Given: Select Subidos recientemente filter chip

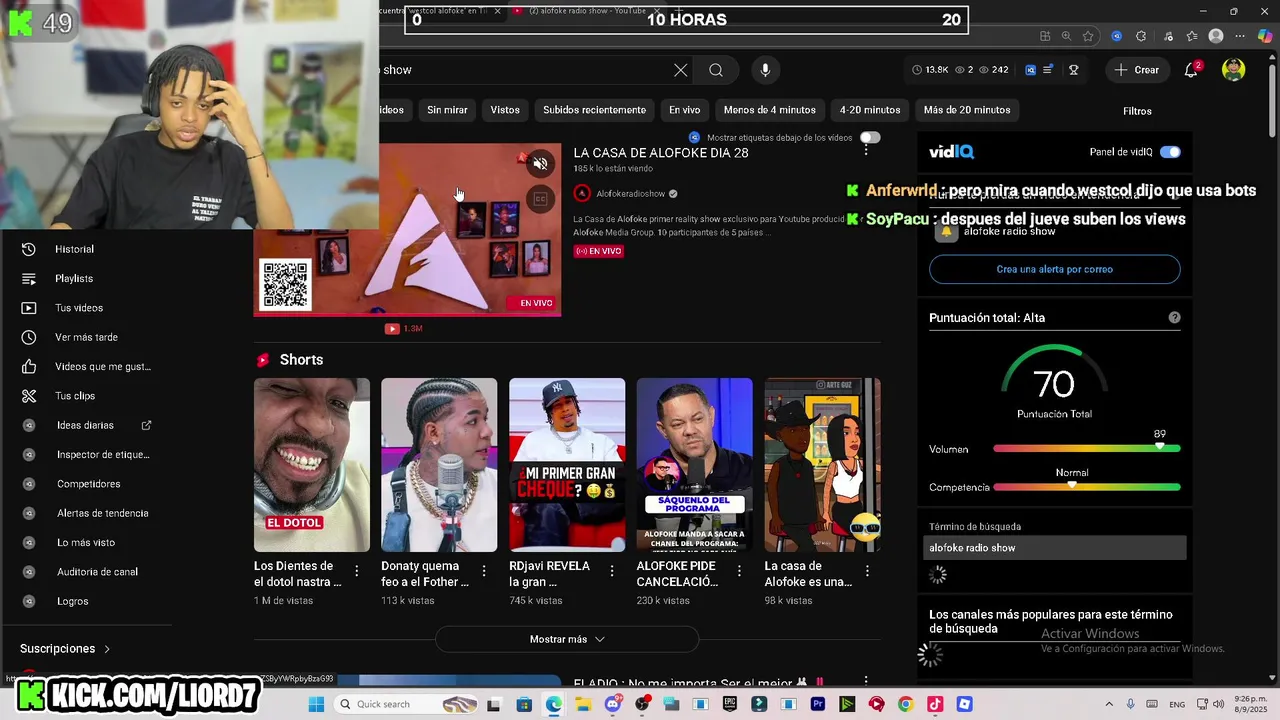Looking at the screenshot, I should (x=594, y=110).
